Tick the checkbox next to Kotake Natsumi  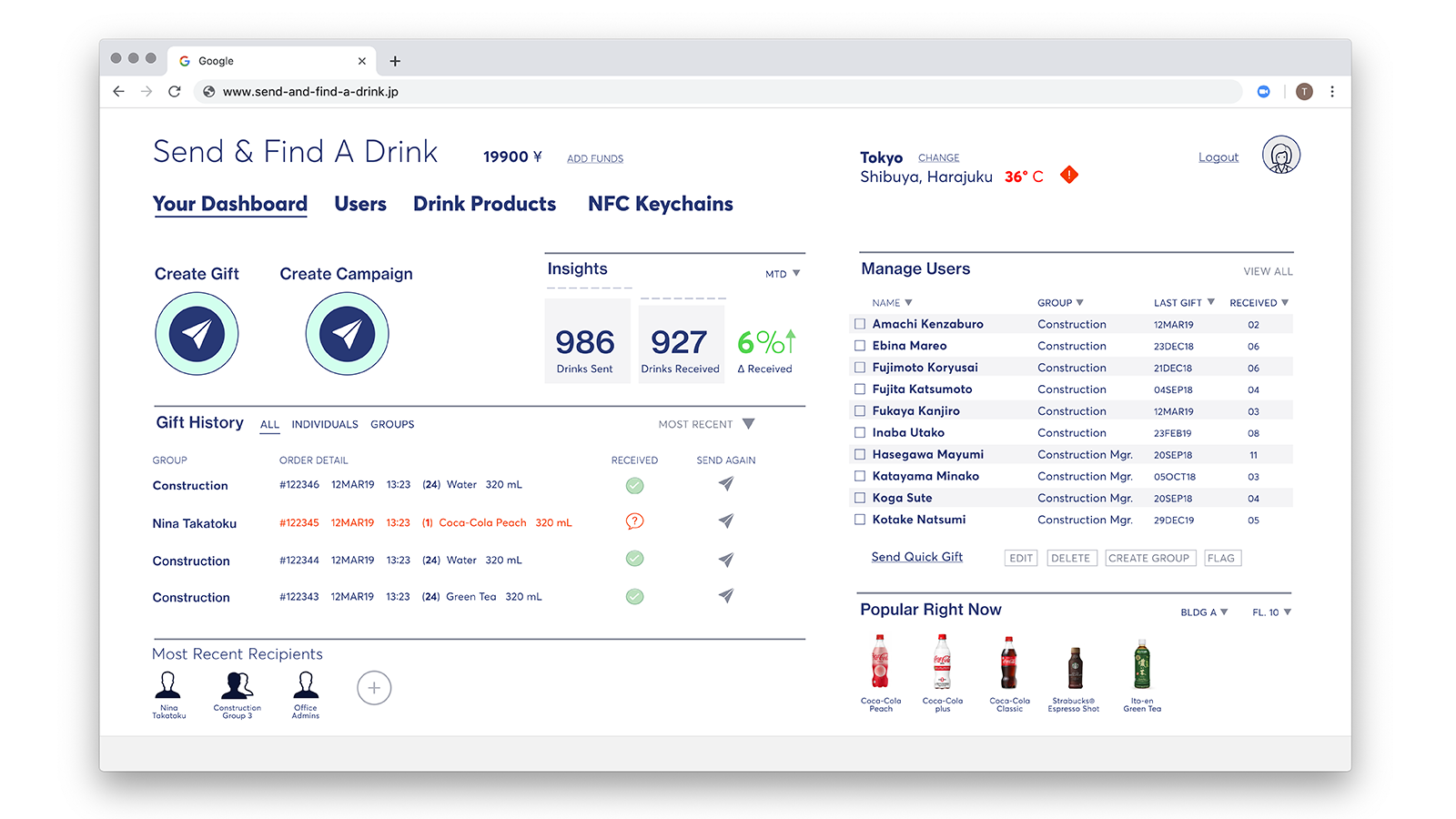tap(860, 520)
